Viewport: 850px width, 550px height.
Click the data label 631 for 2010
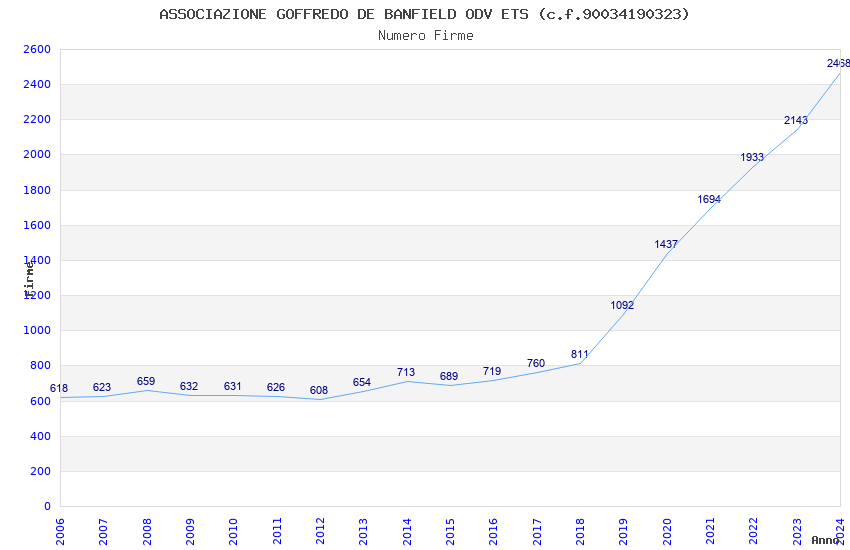(233, 386)
